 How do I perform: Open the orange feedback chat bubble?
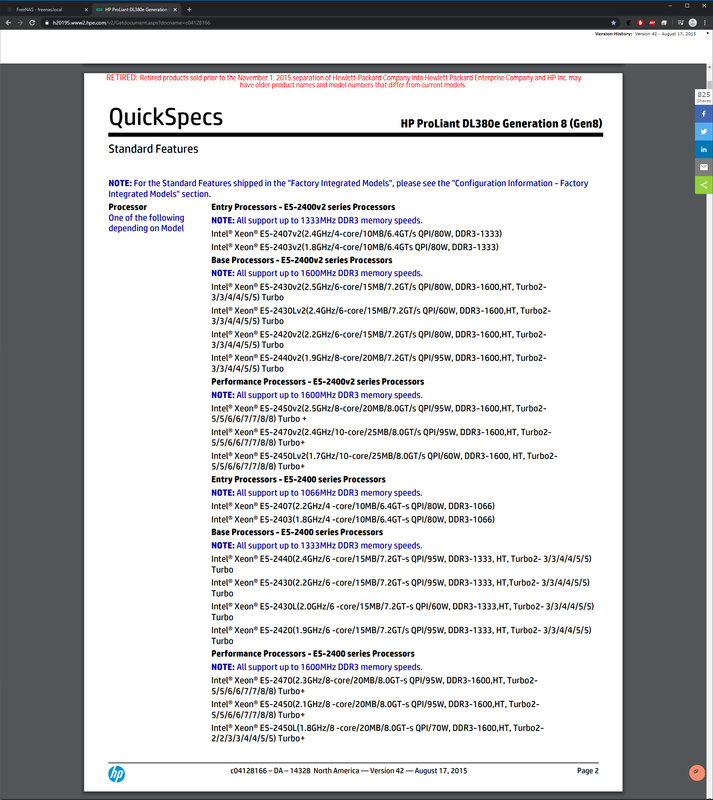click(x=697, y=772)
